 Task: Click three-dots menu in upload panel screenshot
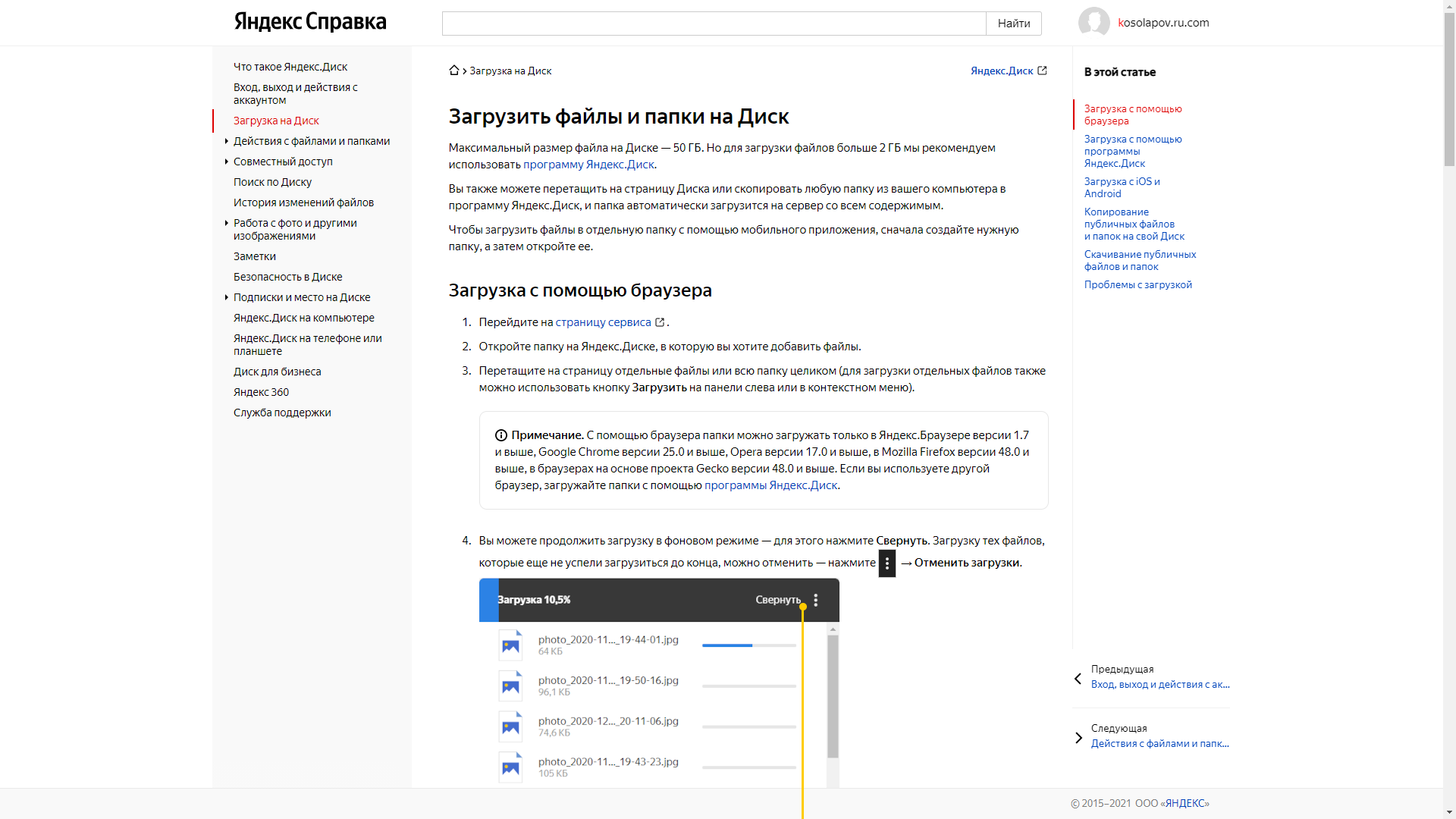pyautogui.click(x=816, y=600)
